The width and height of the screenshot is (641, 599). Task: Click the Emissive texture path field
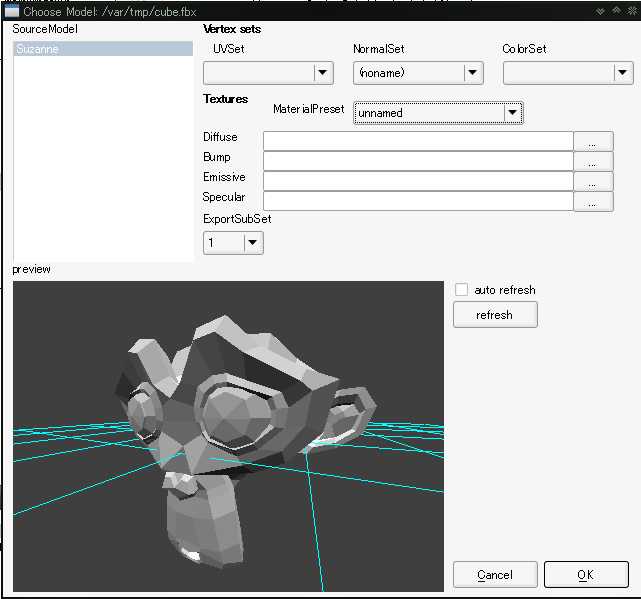click(x=418, y=181)
